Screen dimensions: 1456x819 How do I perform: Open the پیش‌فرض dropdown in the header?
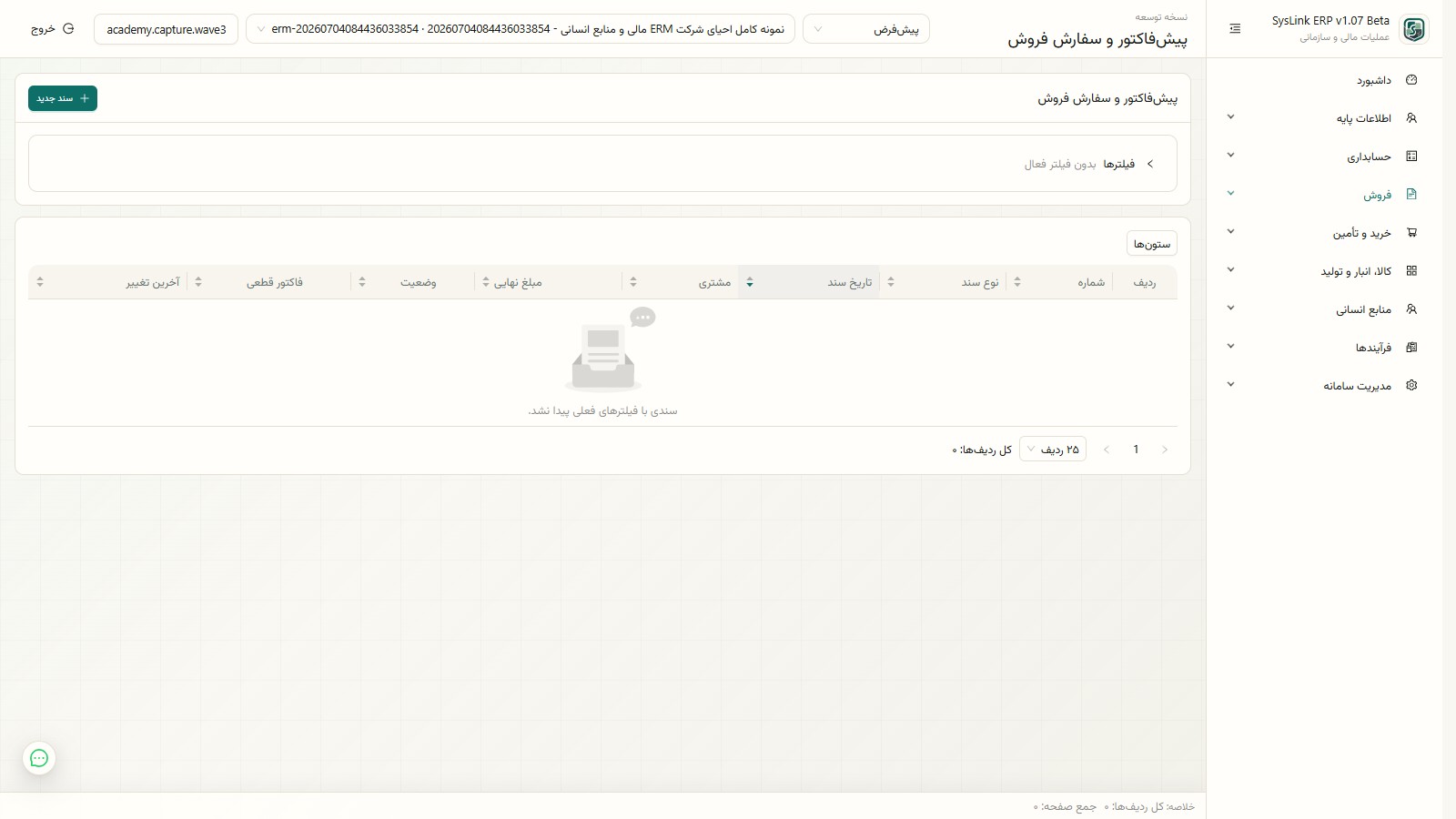tap(866, 29)
